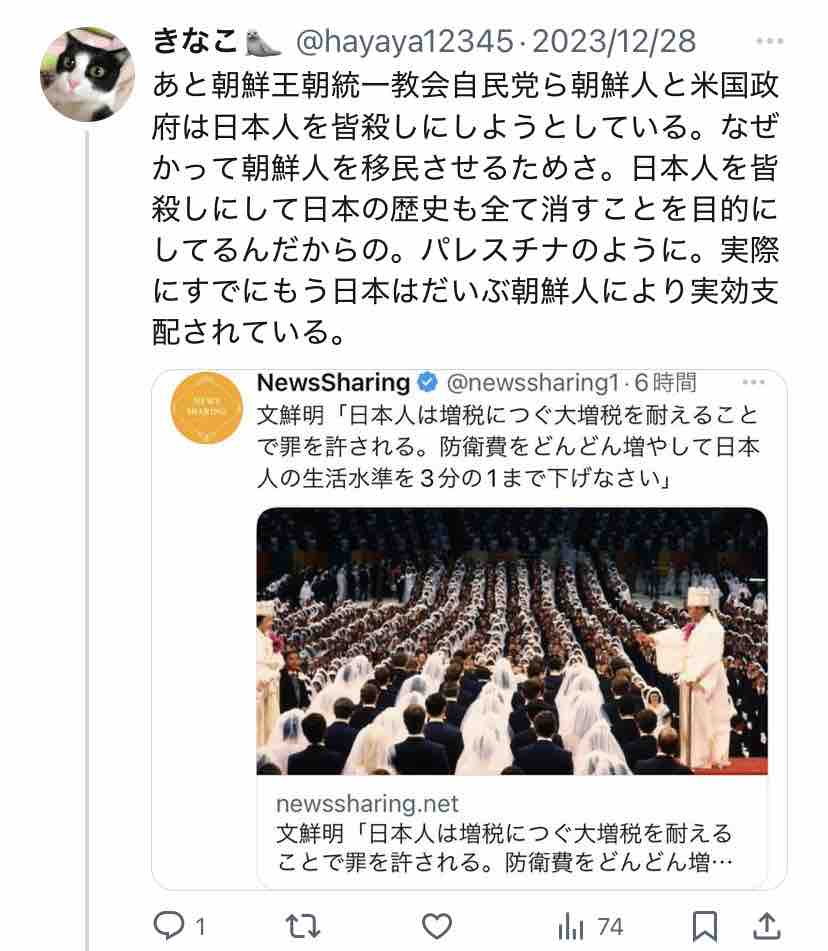The width and height of the screenshot is (828, 951).
Task: Tap the repost arrows icon
Action: tap(302, 926)
